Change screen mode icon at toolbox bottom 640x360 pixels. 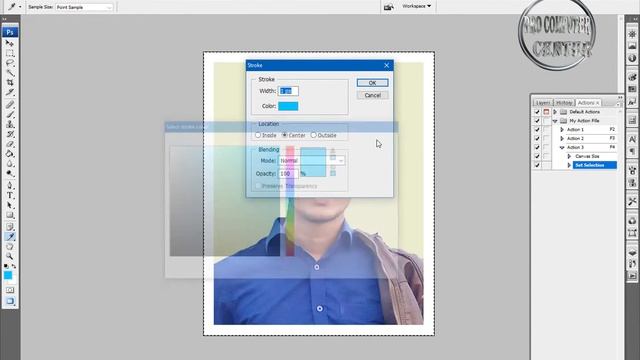point(10,301)
